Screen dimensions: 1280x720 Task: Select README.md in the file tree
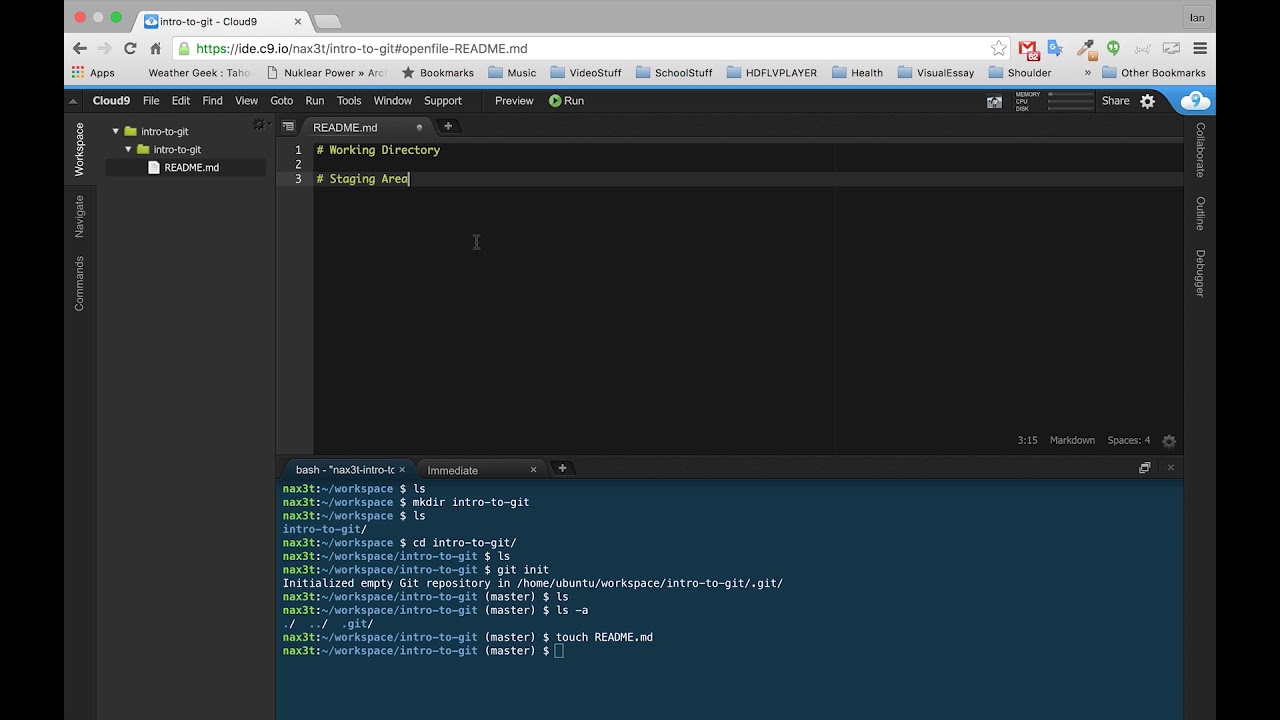191,167
